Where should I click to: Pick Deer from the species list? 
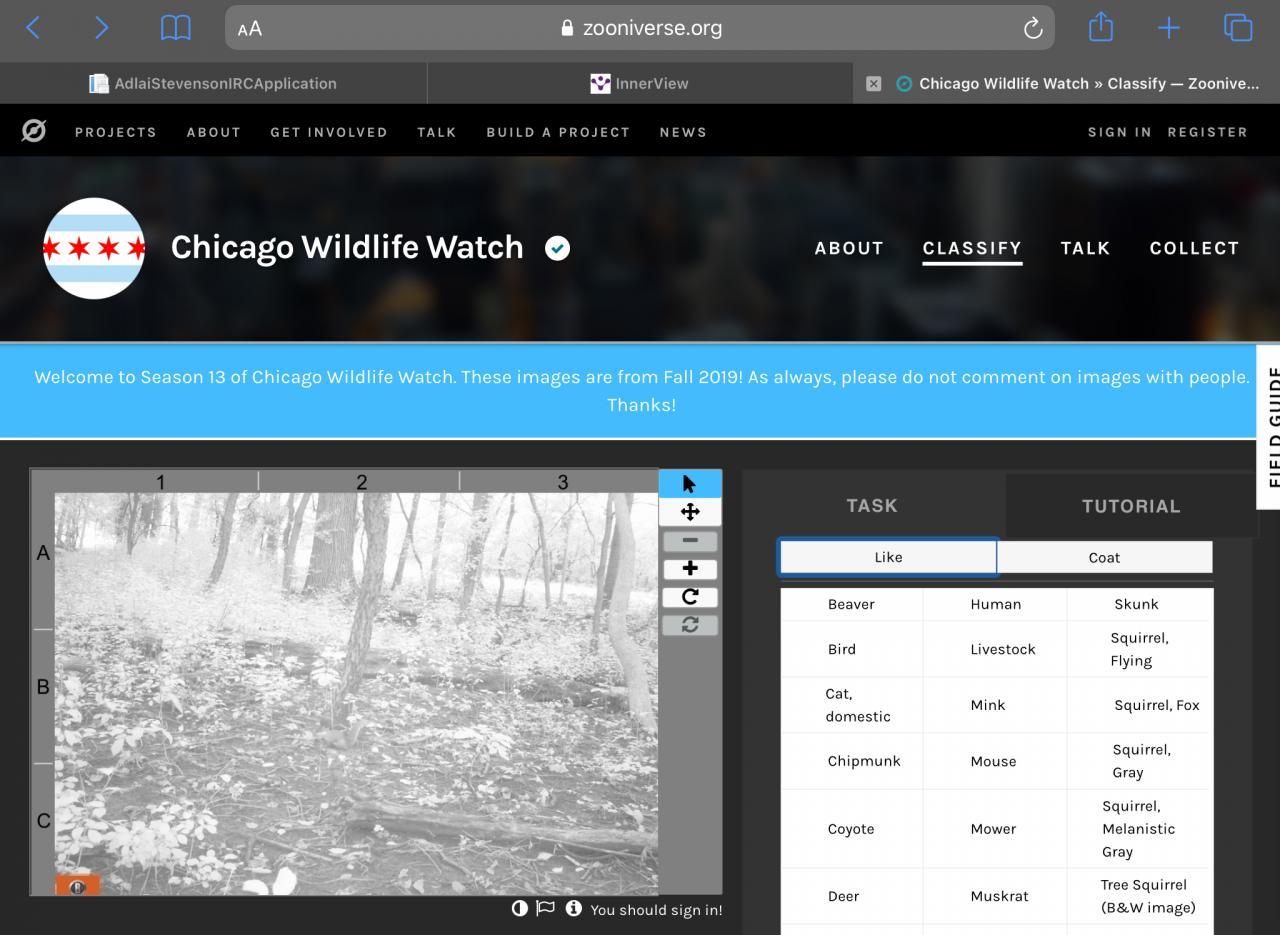coord(851,896)
